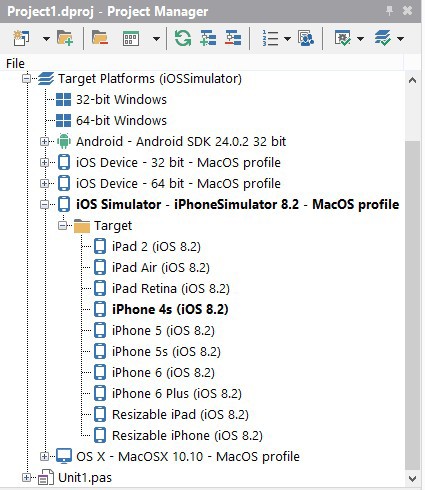The image size is (425, 490).
Task: Select Android - Android SDK 24.0.2 32 bit
Action: [x=181, y=142]
